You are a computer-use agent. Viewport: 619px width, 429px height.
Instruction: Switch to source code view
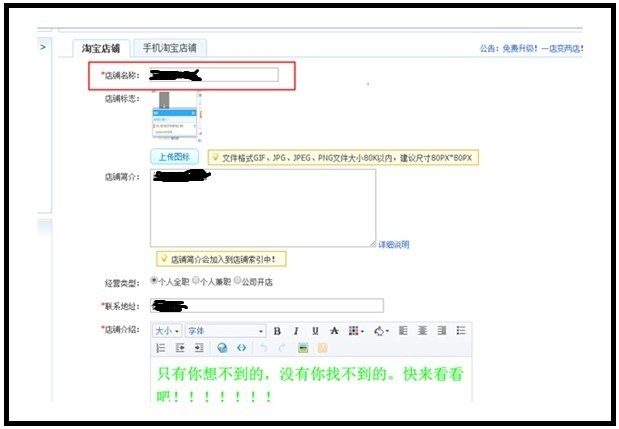pyautogui.click(x=242, y=348)
